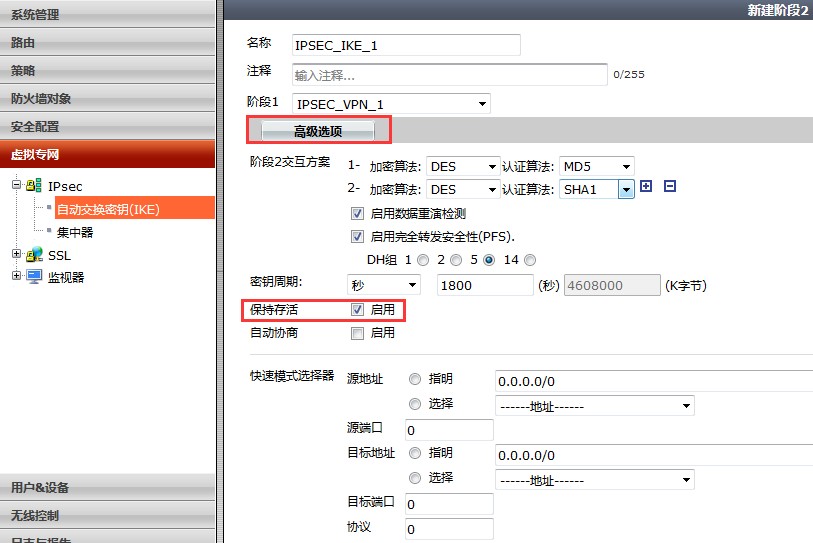Screen dimensions: 813x543
Task: Expand the 监视器 tree node
Action: (x=16, y=277)
